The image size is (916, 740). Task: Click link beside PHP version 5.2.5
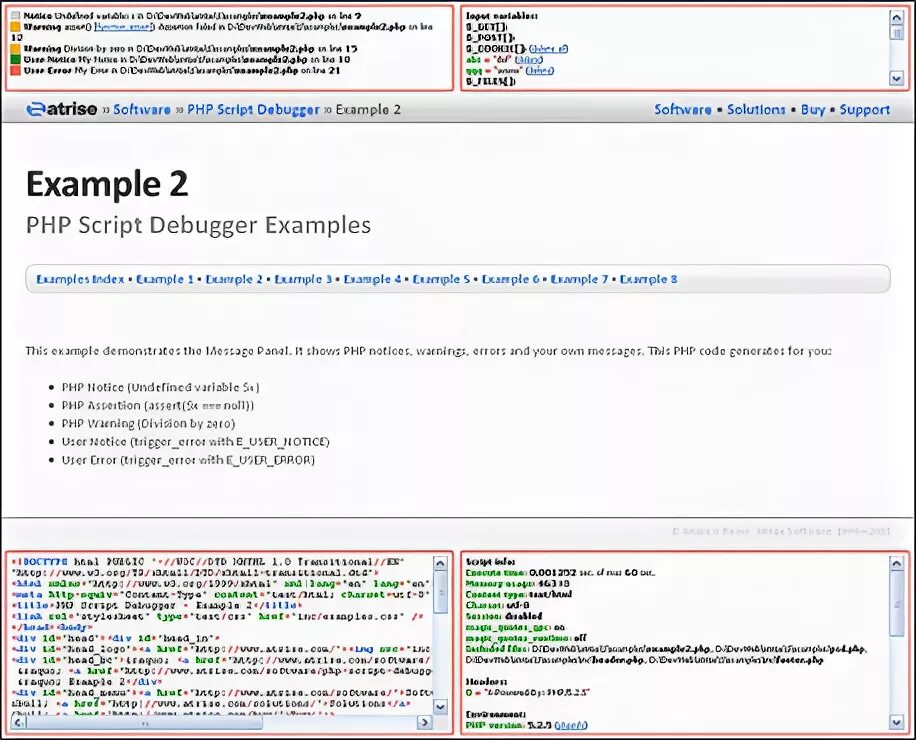click(571, 725)
